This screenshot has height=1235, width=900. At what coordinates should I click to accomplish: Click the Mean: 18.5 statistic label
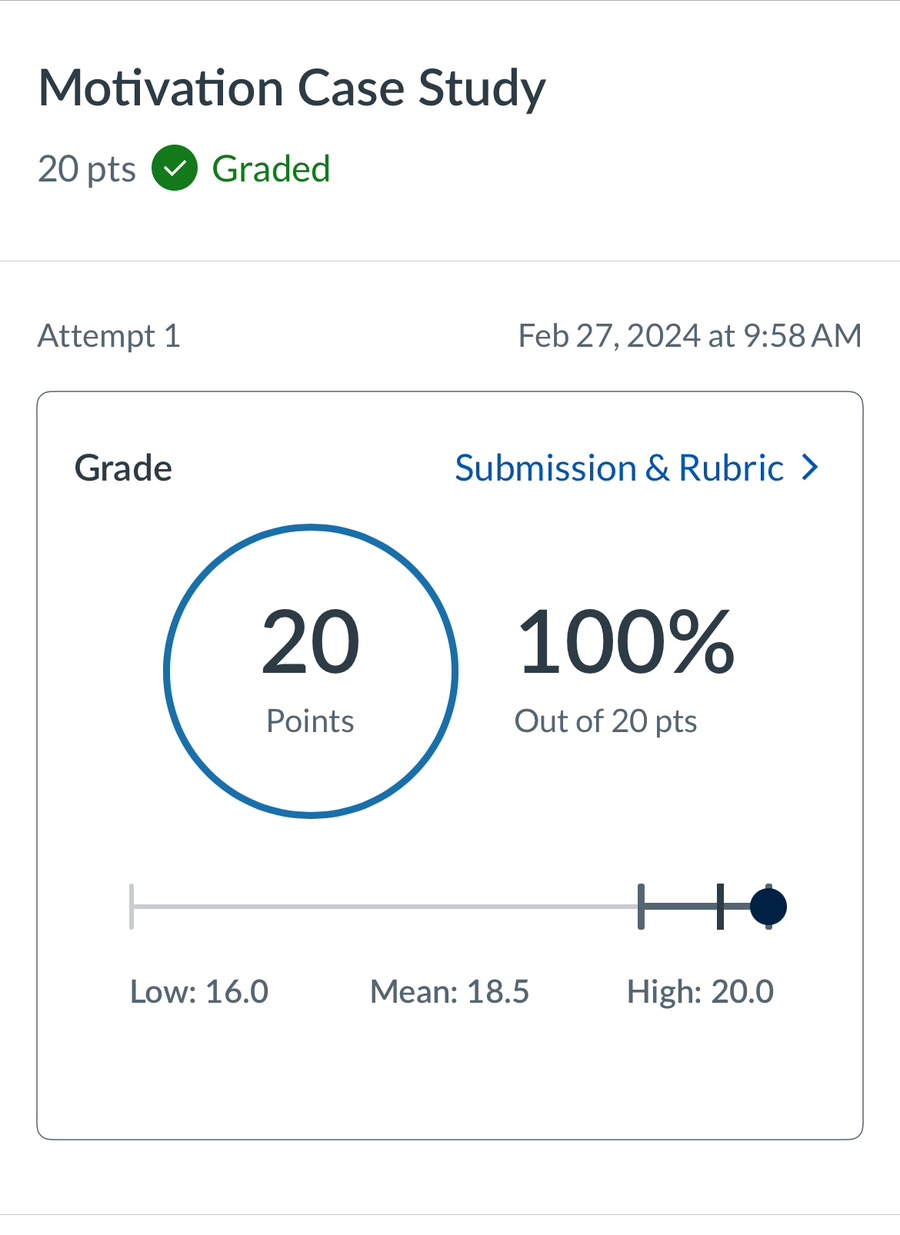tap(449, 992)
